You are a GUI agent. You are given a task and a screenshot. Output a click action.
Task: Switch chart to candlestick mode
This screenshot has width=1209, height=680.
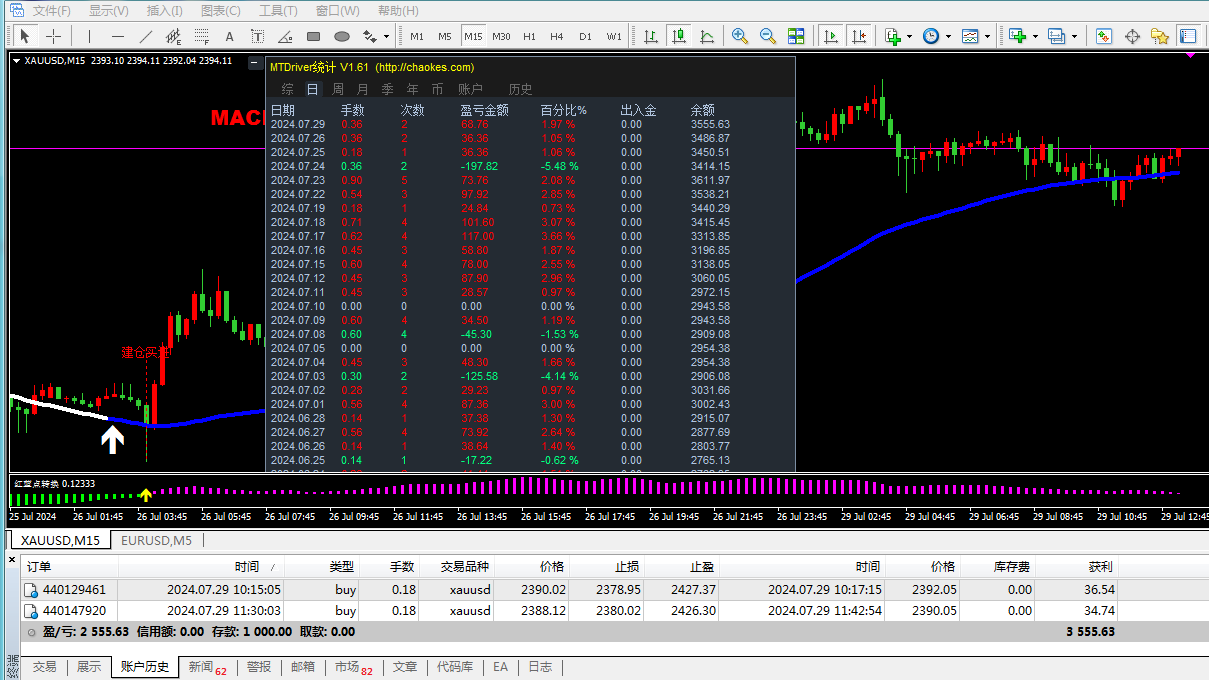point(679,36)
